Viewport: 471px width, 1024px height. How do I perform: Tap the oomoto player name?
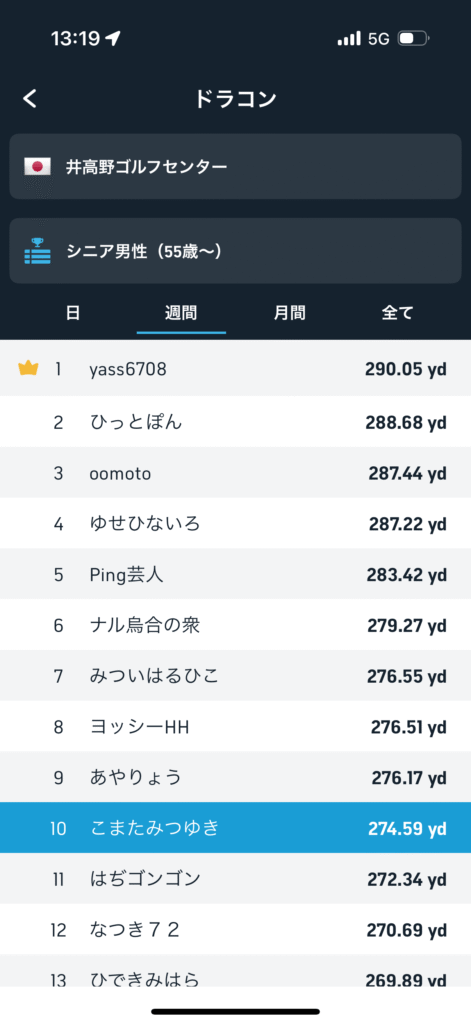pos(120,473)
